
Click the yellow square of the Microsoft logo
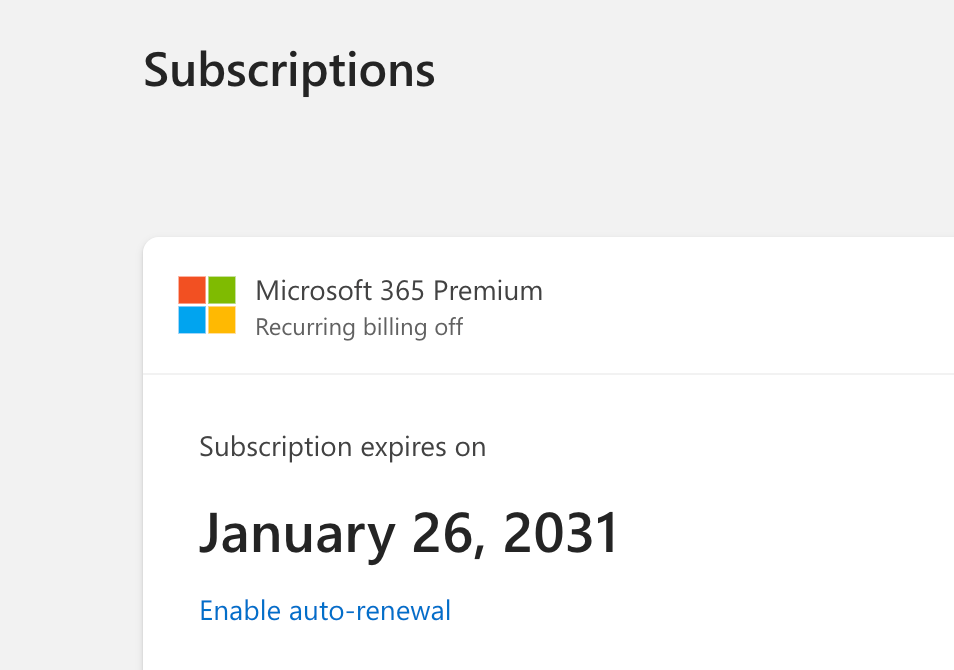click(x=222, y=320)
